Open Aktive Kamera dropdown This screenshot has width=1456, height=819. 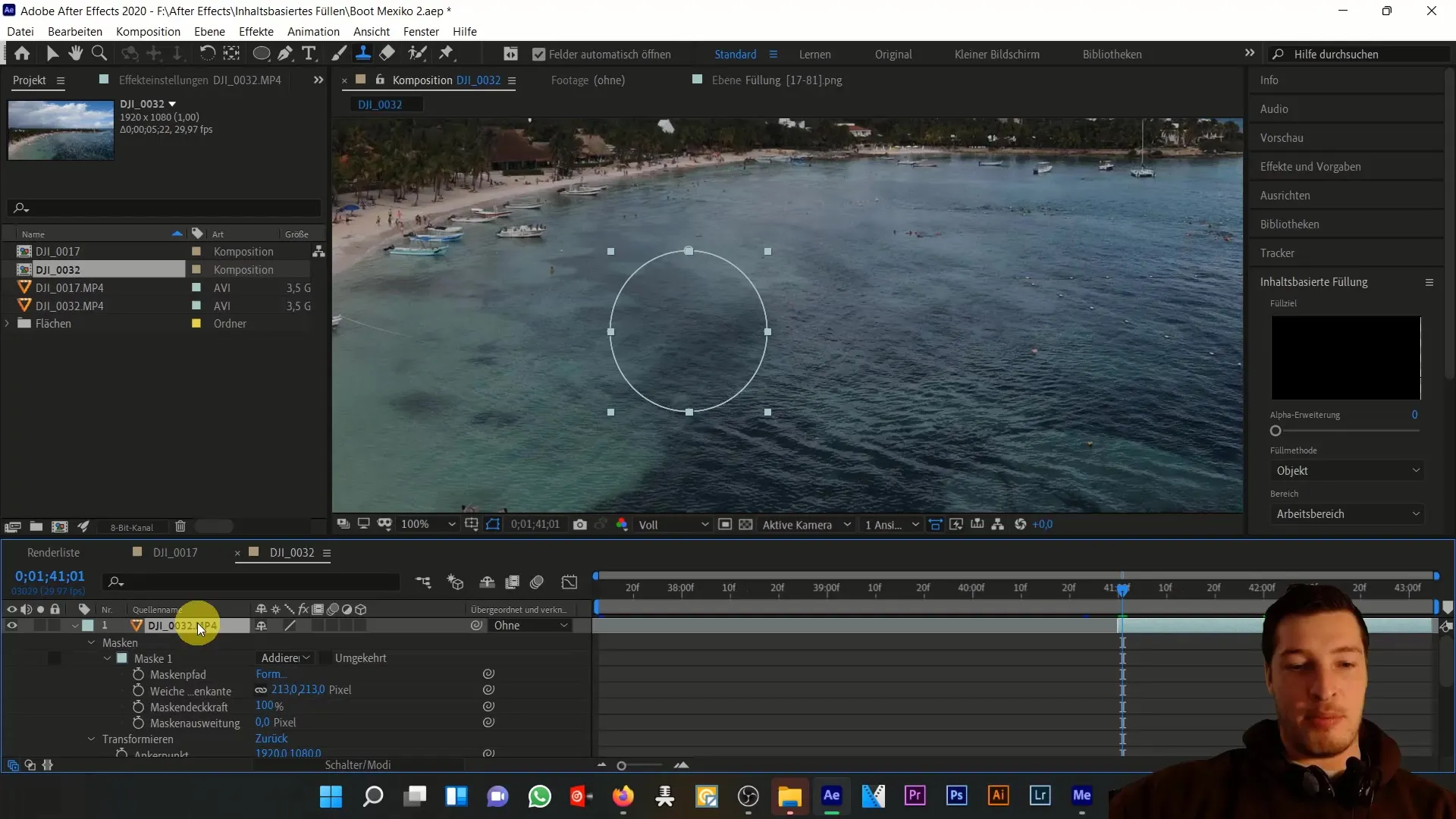pyautogui.click(x=806, y=525)
